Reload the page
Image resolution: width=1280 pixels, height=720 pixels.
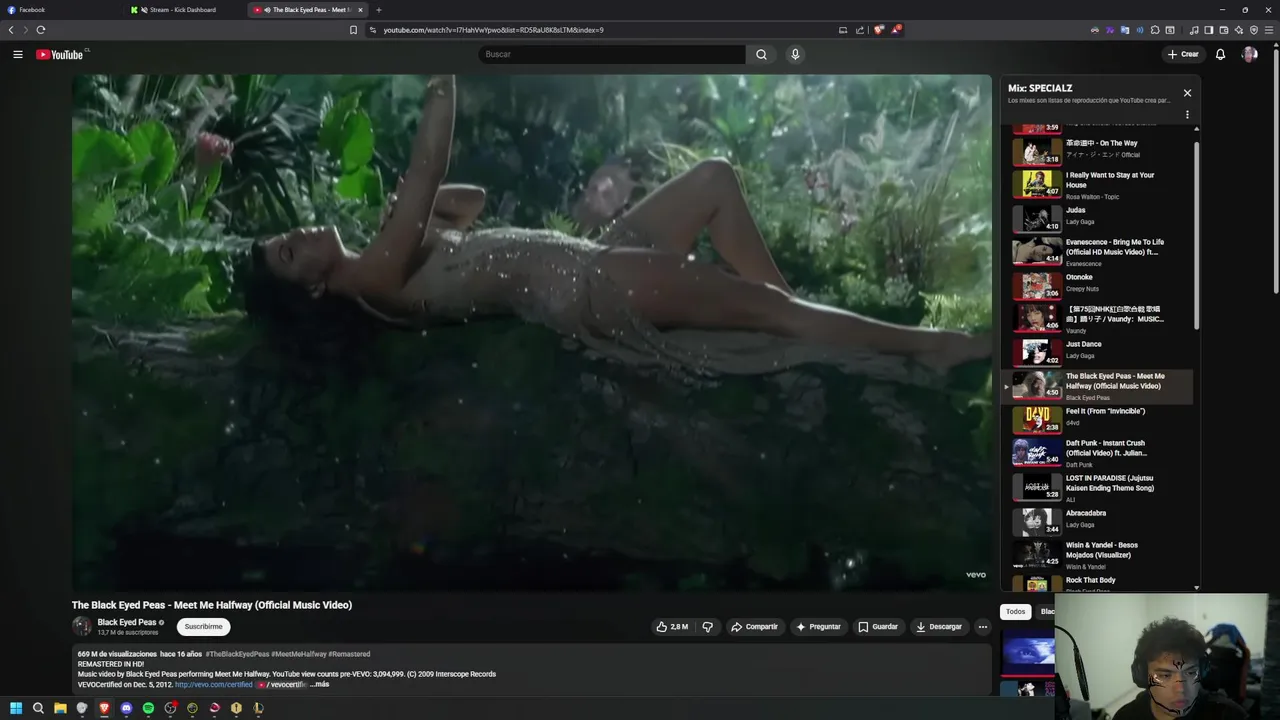click(x=41, y=30)
